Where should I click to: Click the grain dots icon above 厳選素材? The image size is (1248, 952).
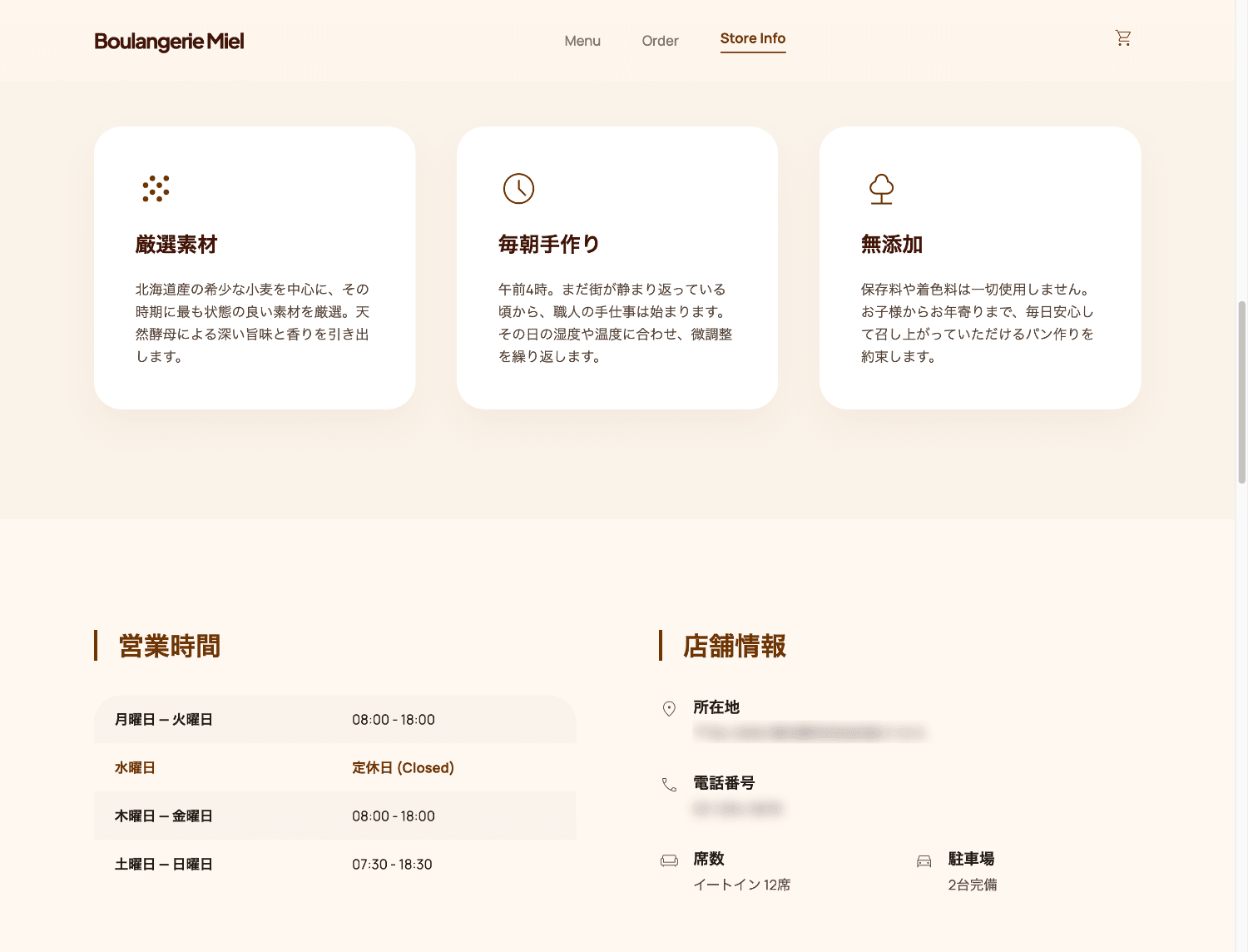157,189
